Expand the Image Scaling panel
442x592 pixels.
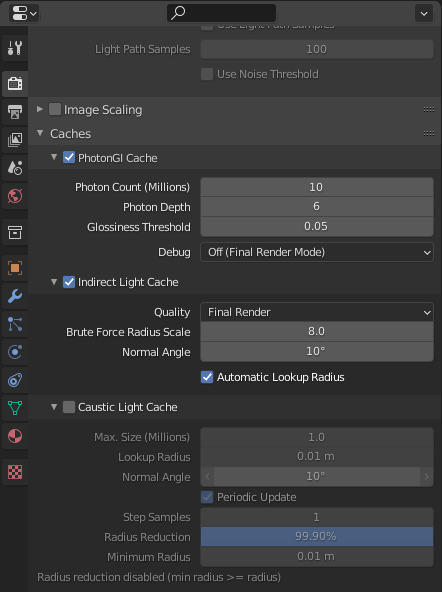tap(40, 109)
